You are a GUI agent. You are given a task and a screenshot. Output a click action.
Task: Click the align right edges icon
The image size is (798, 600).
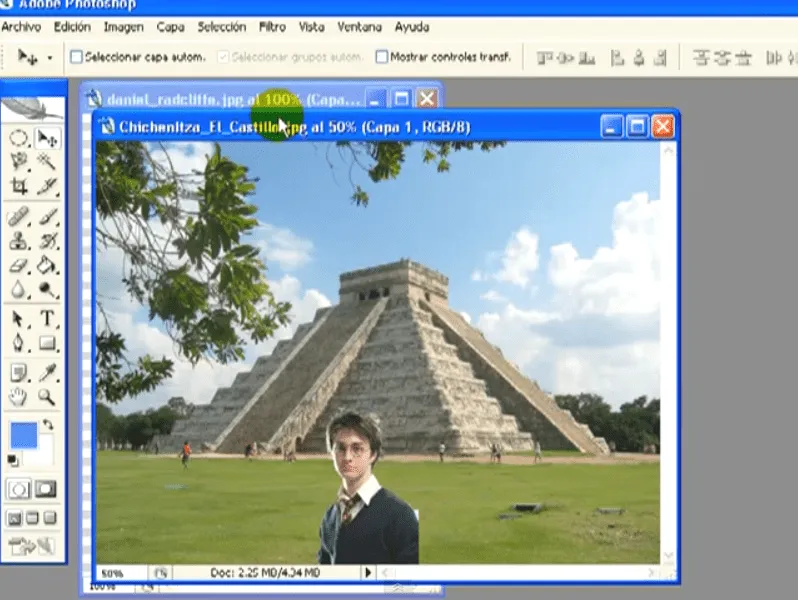[x=660, y=59]
